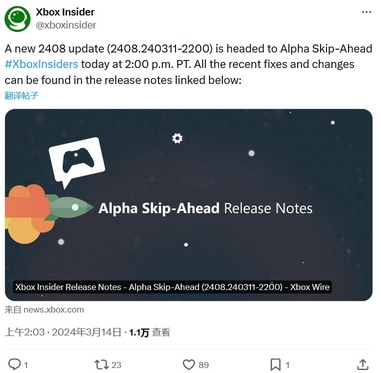
Task: Click the reply speech bubble icon
Action: 14,364
